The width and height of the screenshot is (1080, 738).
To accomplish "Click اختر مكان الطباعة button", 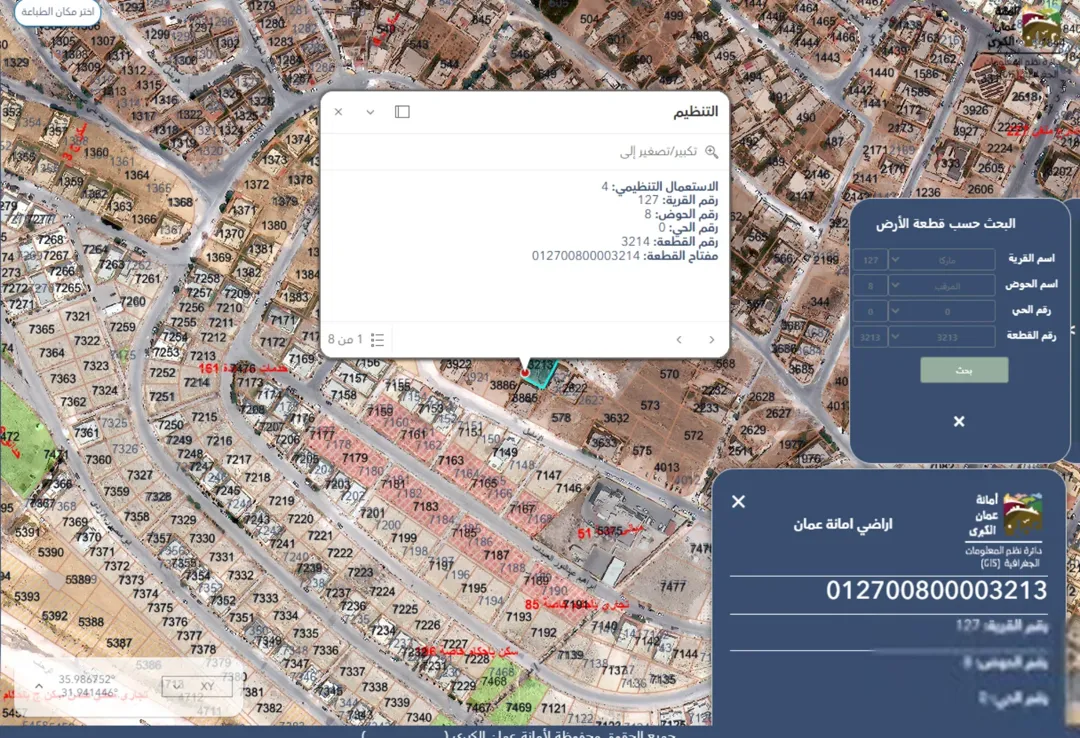I will [x=58, y=12].
